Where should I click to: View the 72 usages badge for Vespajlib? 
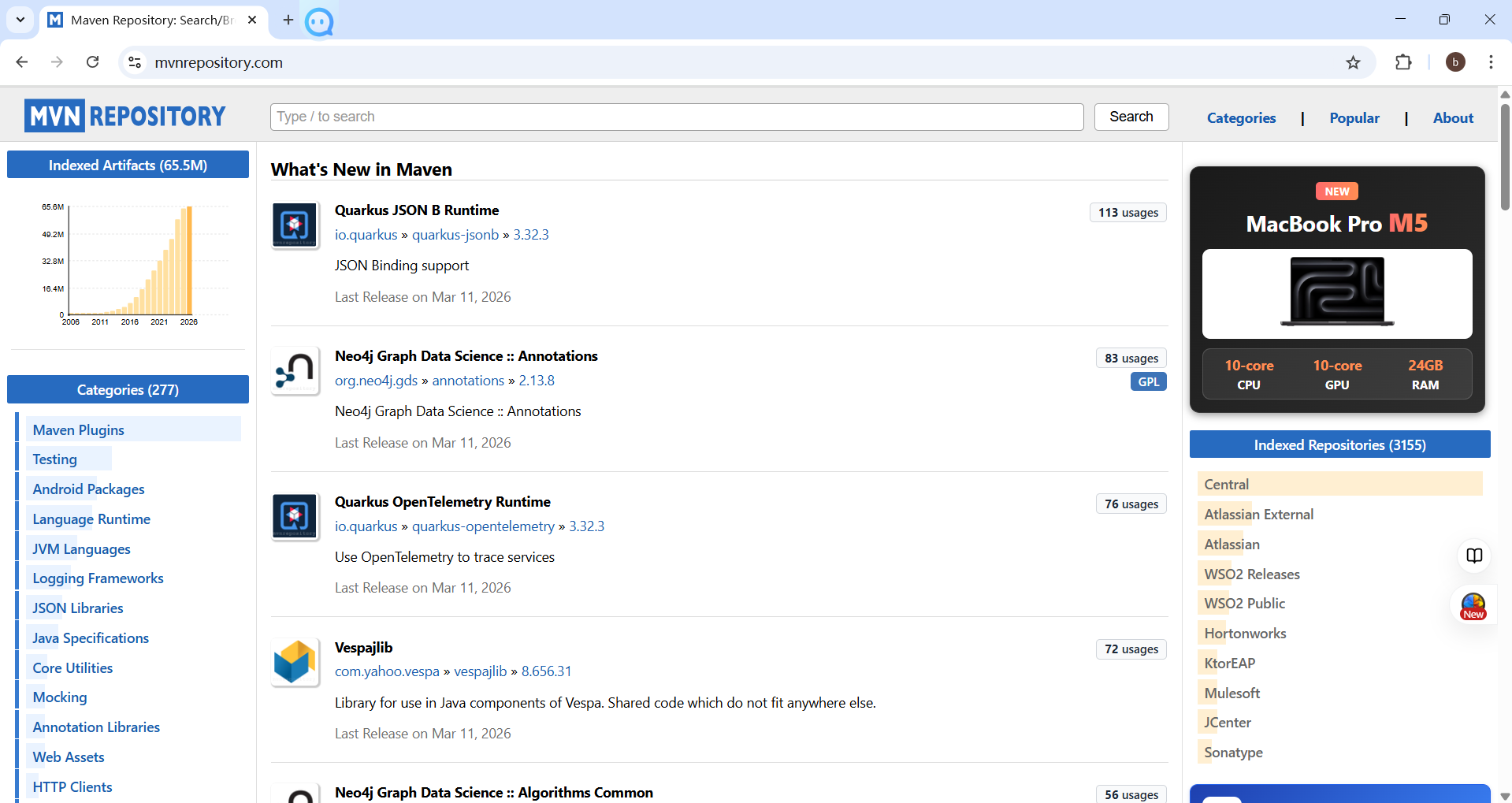click(x=1131, y=649)
